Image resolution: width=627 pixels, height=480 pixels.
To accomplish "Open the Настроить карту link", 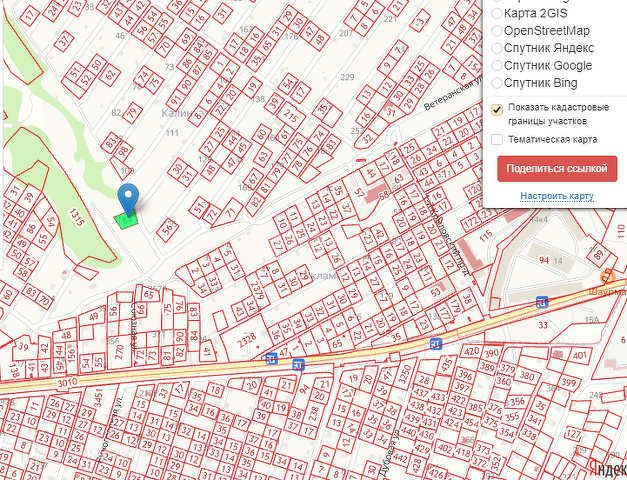I will [557, 196].
